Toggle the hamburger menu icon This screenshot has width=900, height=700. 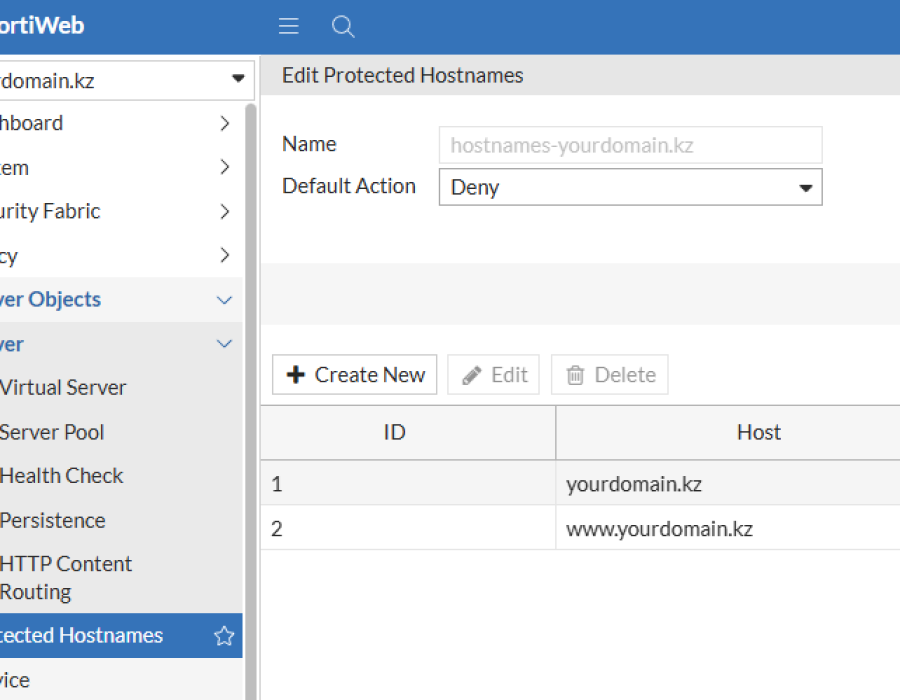click(288, 26)
